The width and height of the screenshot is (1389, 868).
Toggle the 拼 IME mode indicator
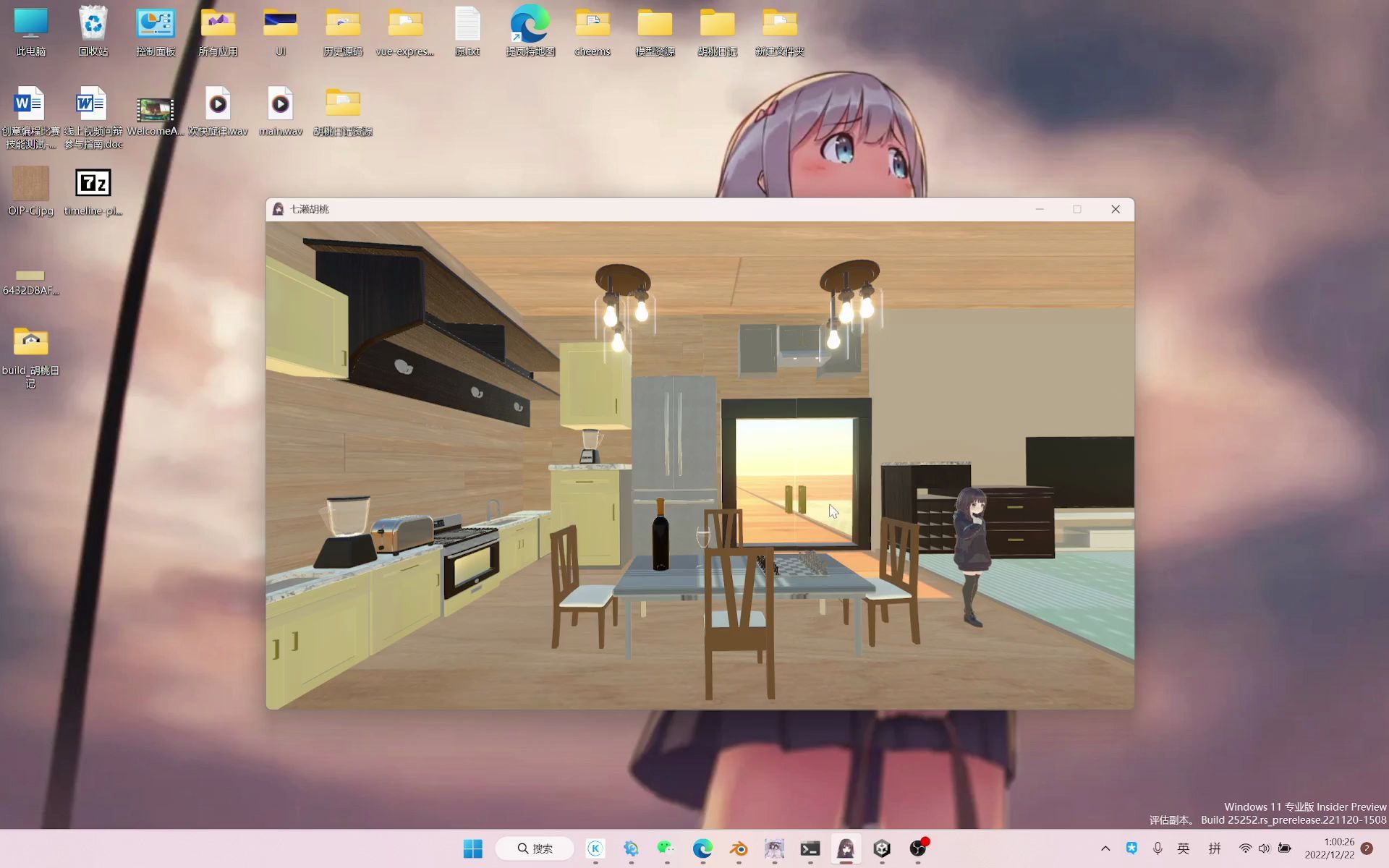[1215, 848]
